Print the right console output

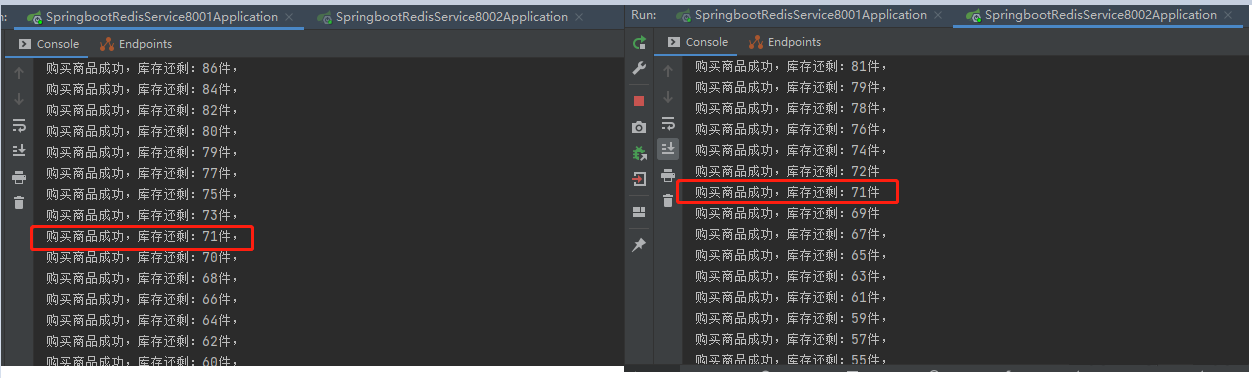(x=668, y=175)
